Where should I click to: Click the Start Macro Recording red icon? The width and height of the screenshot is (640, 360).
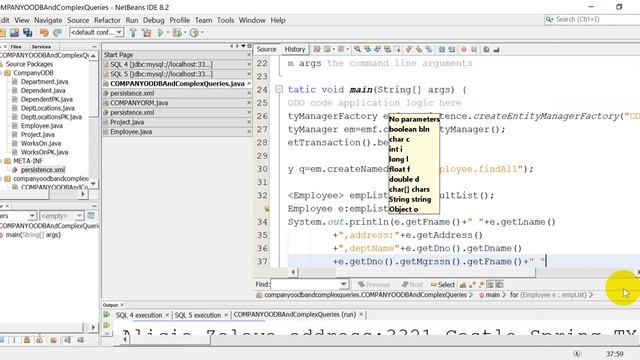(464, 49)
